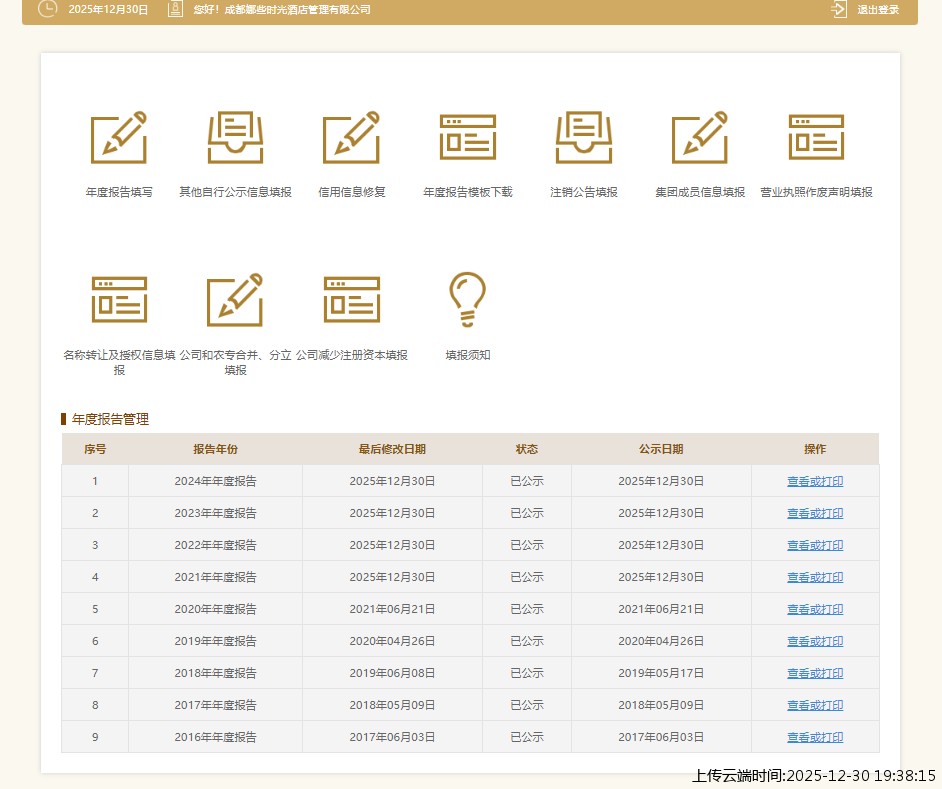This screenshot has width=942, height=789.
Task: Click the 报告年份 column header
Action: (x=215, y=449)
